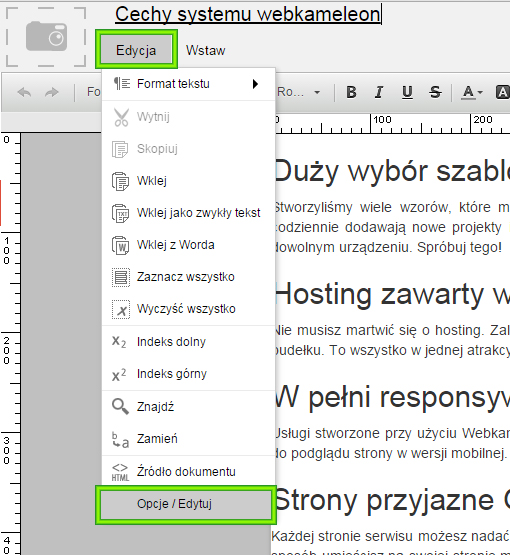Click the scissors icon beside Wytnij

click(121, 117)
